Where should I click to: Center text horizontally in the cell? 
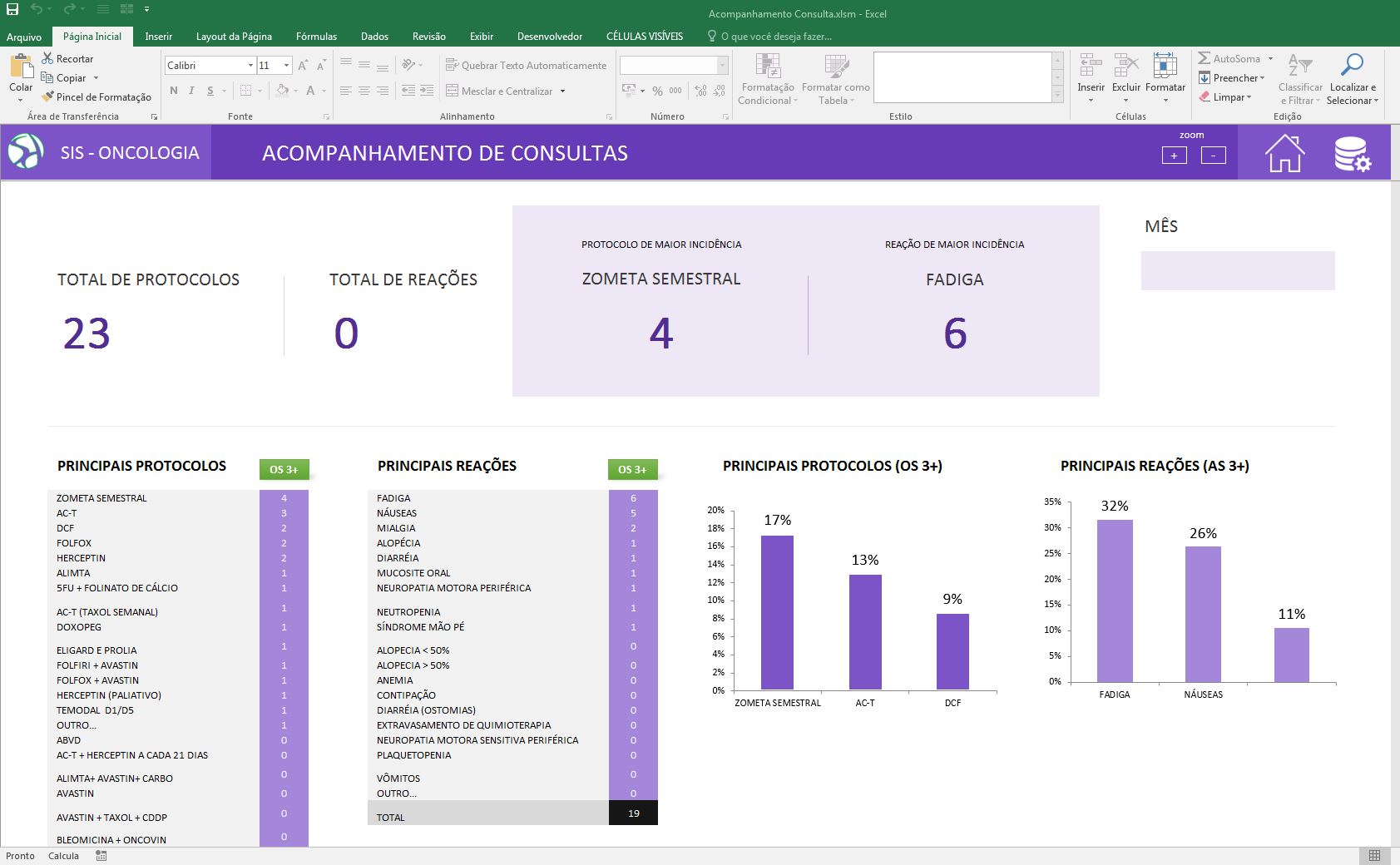pos(364,91)
